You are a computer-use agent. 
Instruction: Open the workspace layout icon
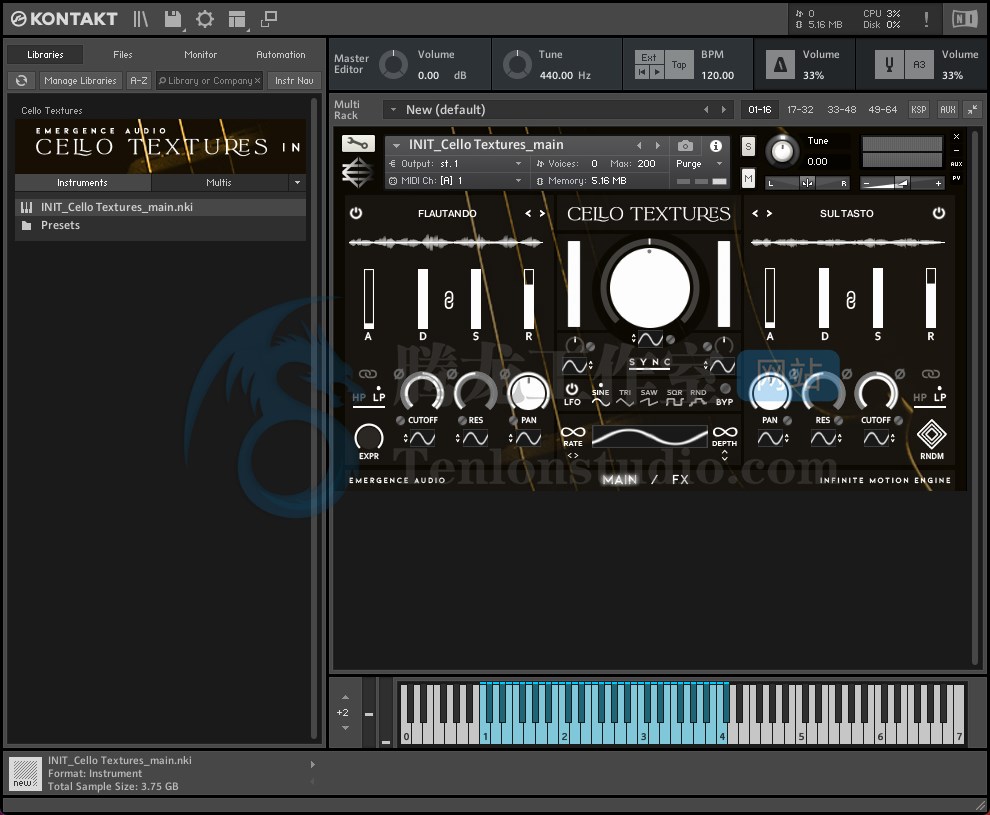coord(237,19)
